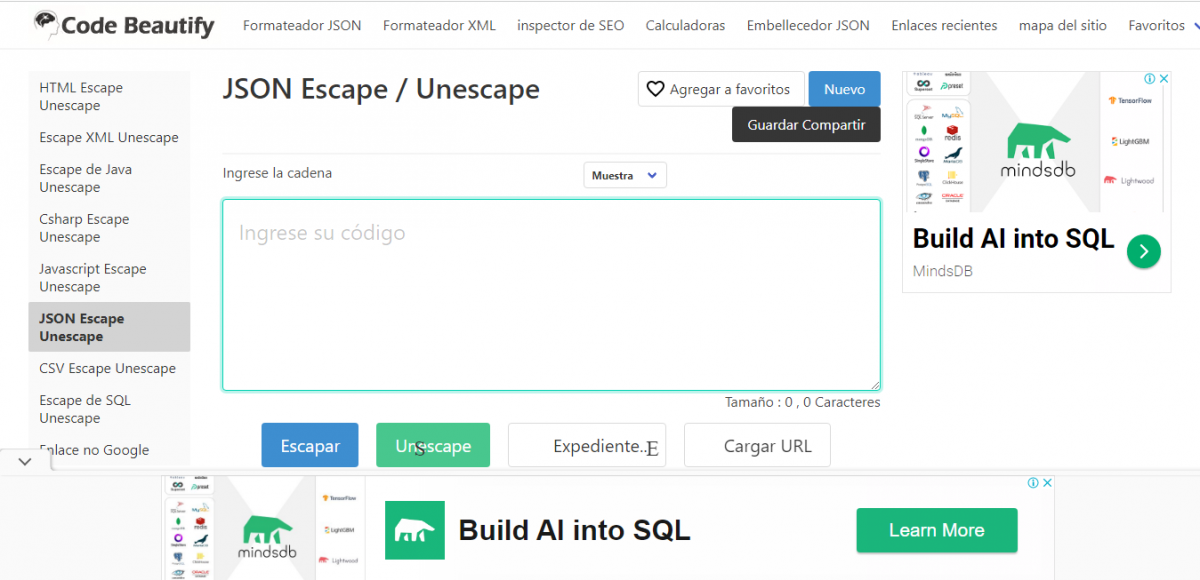The width and height of the screenshot is (1200, 580).
Task: Click the ad info icon on the sidebar ad
Action: [1150, 79]
